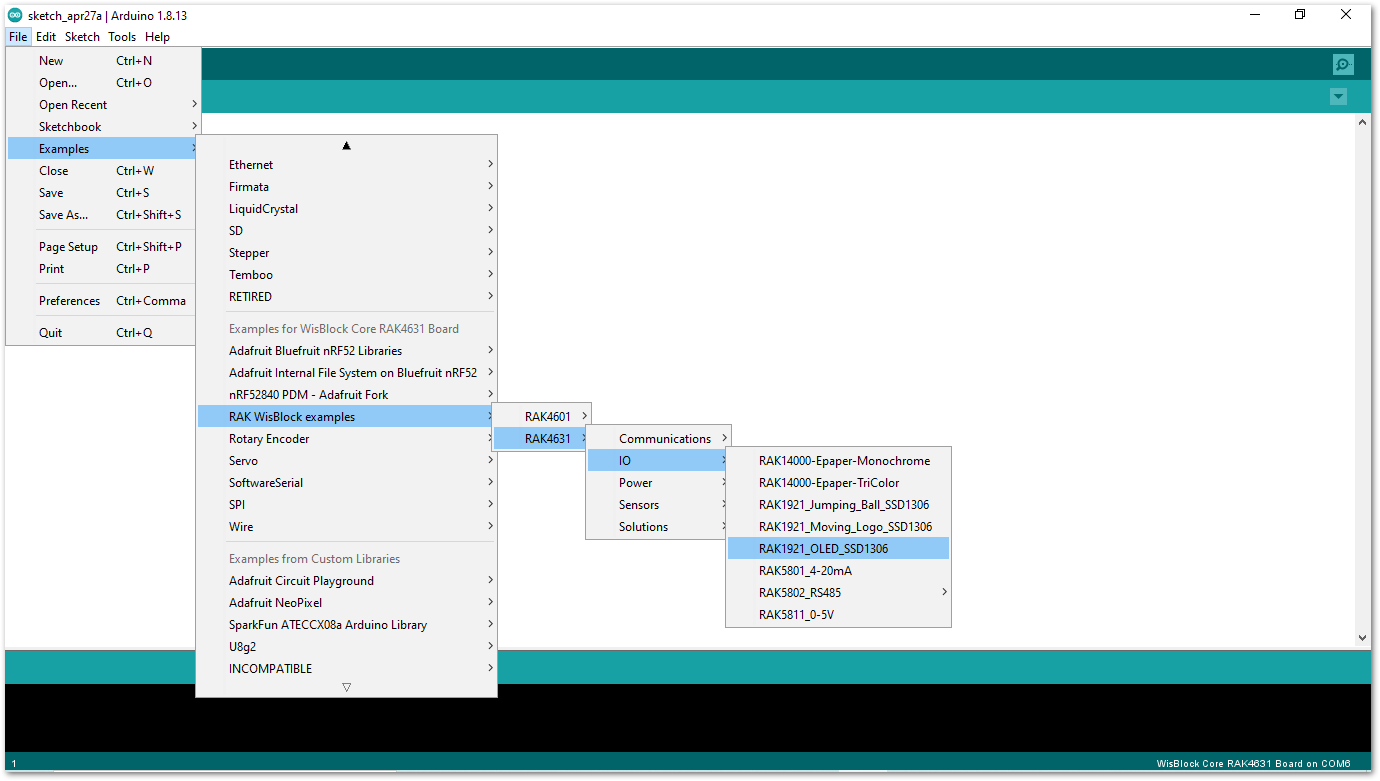Choose Close from the File menu
The image size is (1380, 781).
pos(103,171)
